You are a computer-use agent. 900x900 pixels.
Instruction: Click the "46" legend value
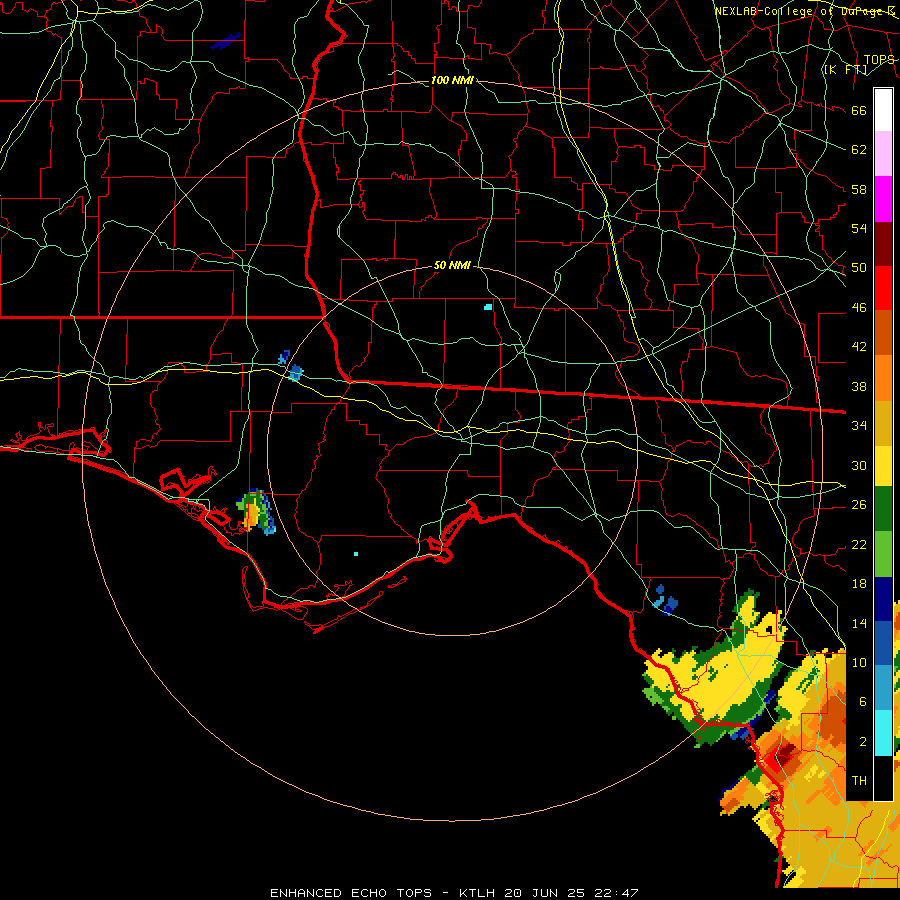859,308
